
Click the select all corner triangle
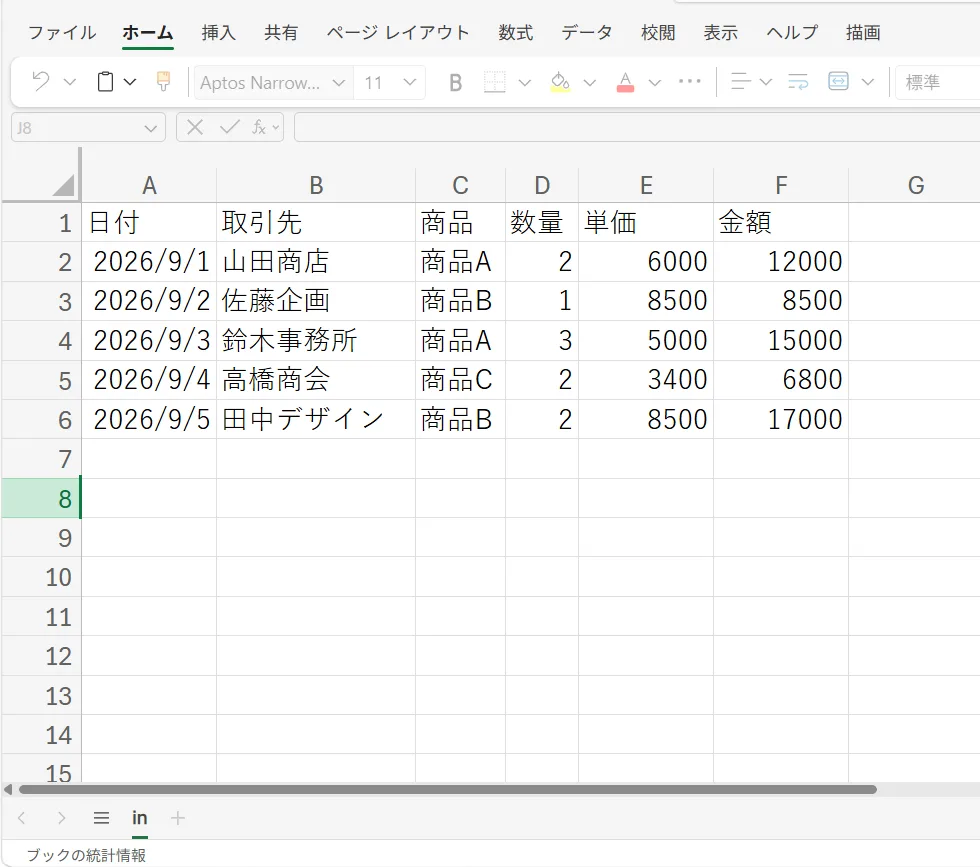point(62,185)
